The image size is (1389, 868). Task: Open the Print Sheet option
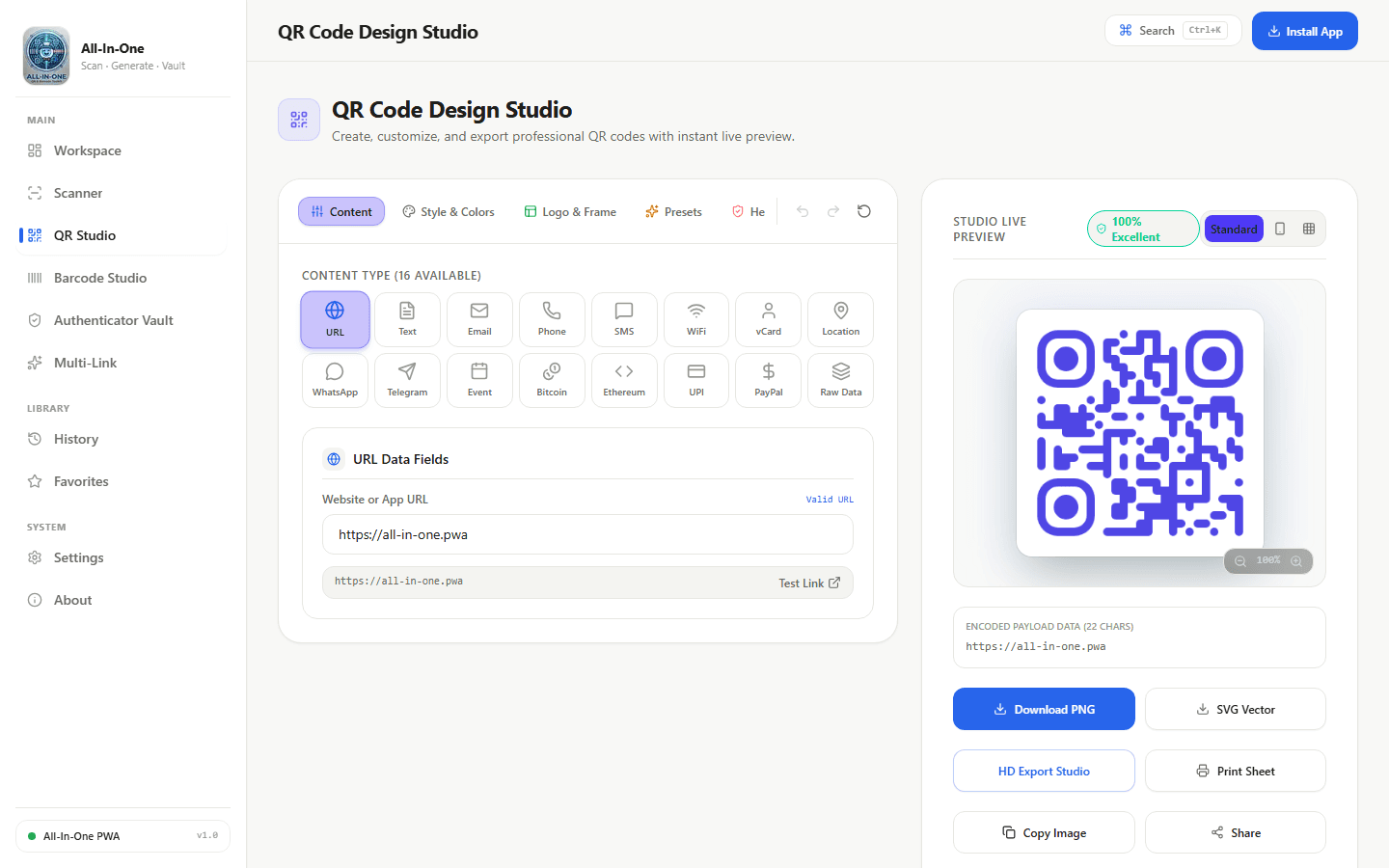pos(1236,771)
